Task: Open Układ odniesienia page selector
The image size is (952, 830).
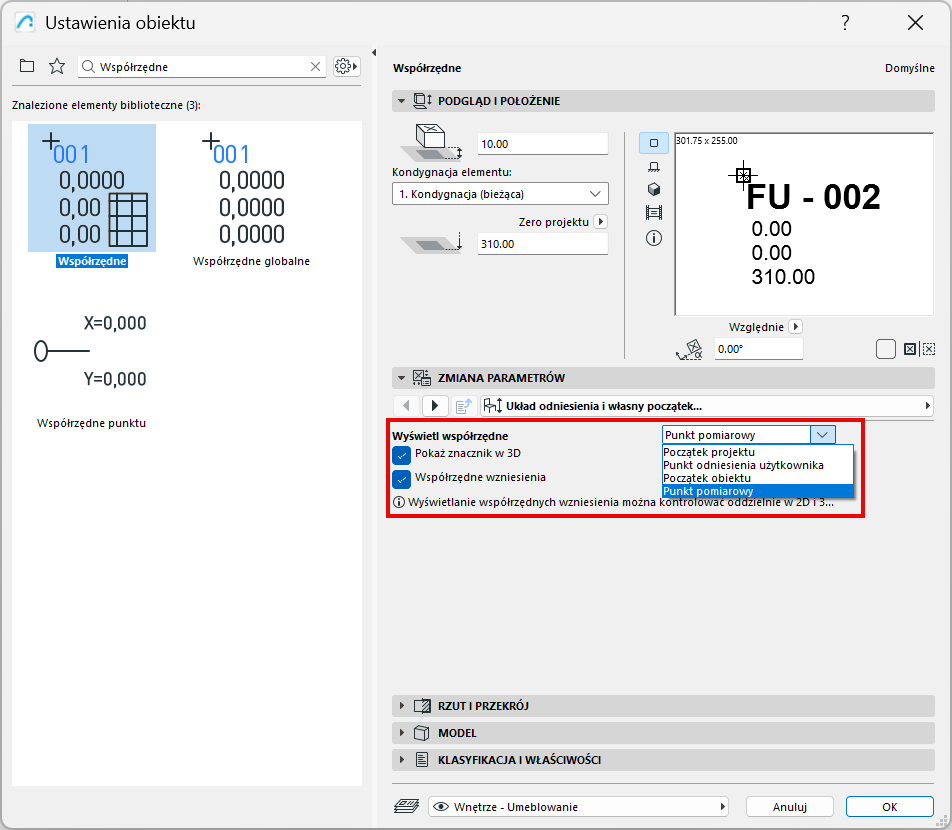Action: 707,406
